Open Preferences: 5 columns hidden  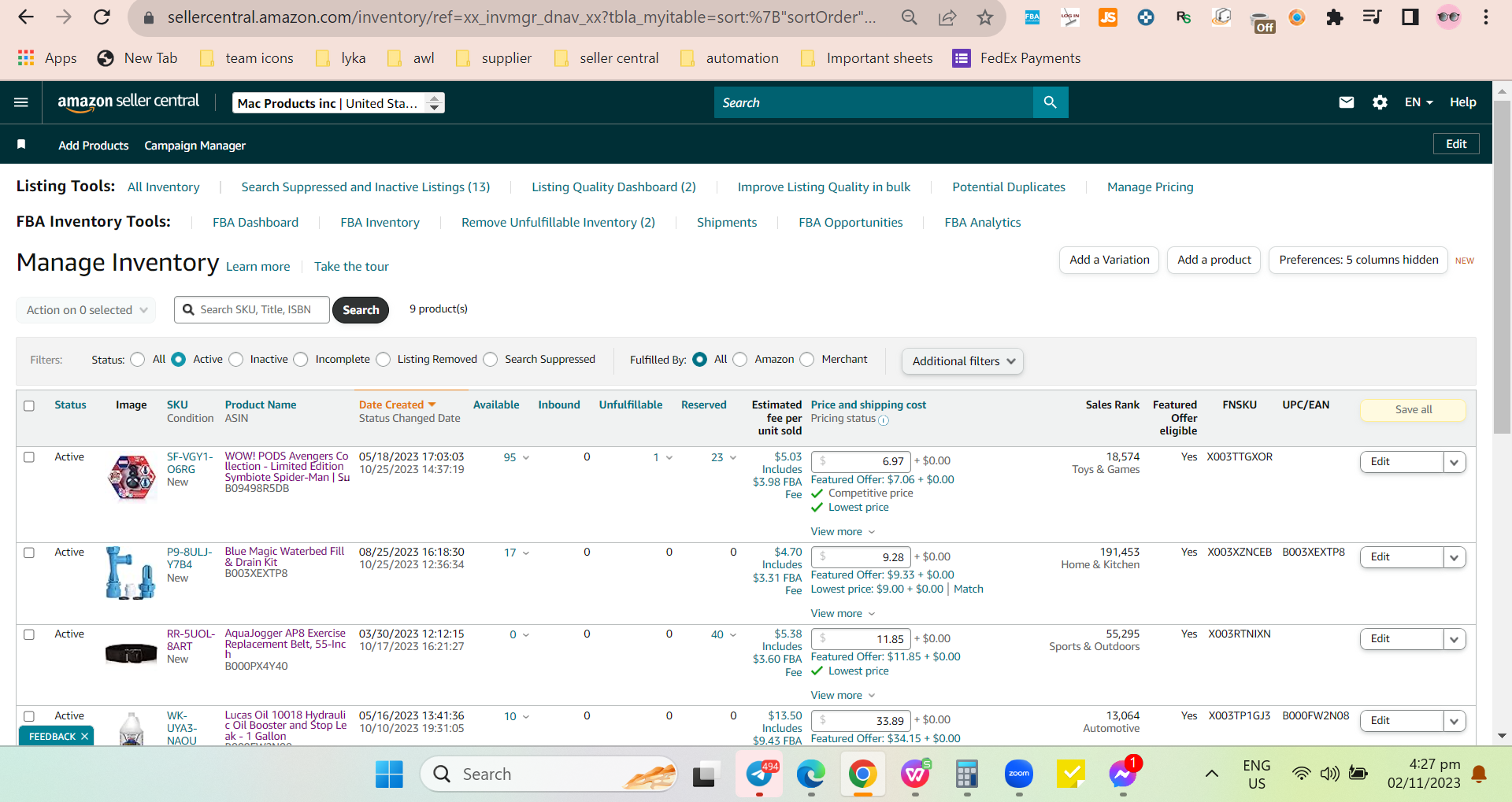click(x=1358, y=260)
